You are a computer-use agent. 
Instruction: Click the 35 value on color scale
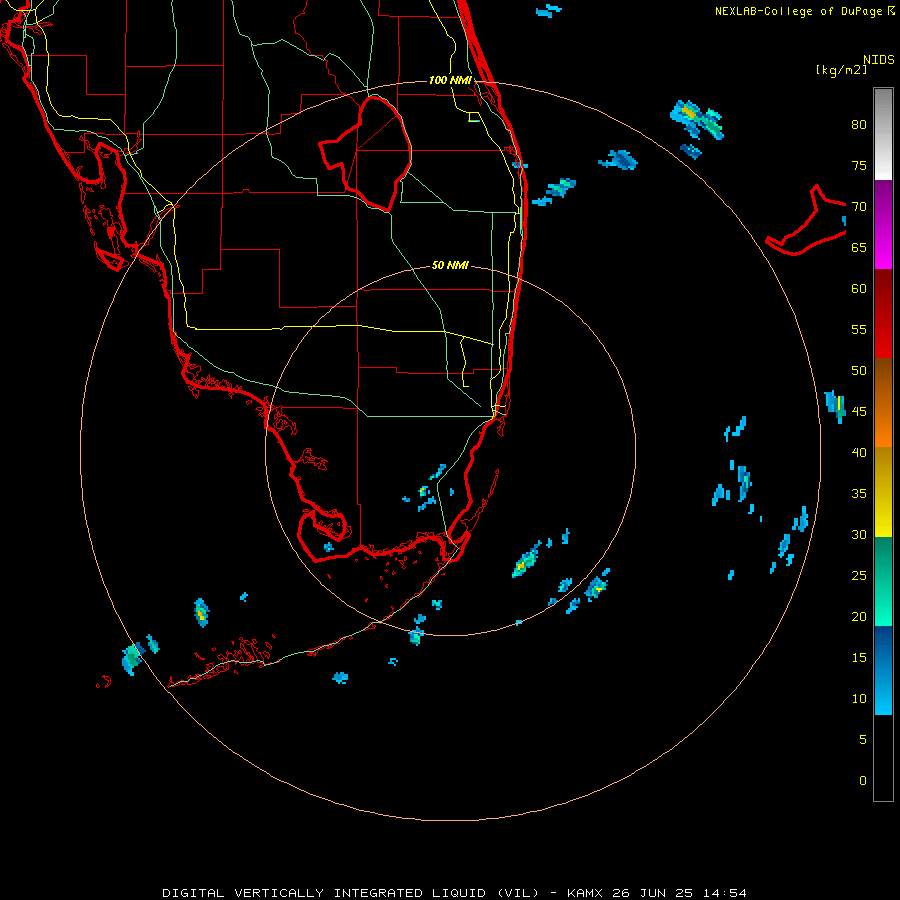click(859, 494)
